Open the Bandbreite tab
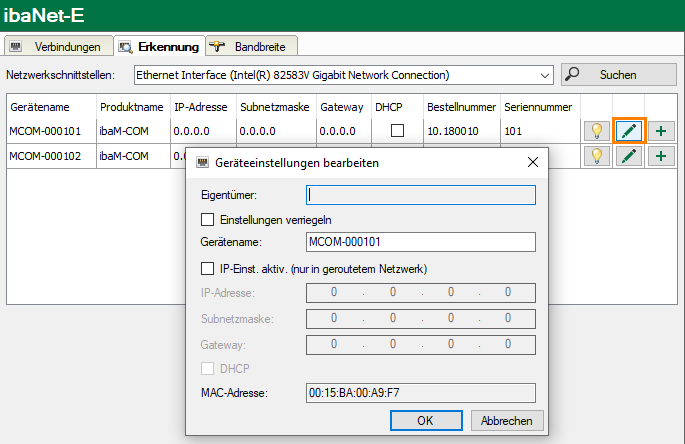The width and height of the screenshot is (685, 444). (253, 47)
